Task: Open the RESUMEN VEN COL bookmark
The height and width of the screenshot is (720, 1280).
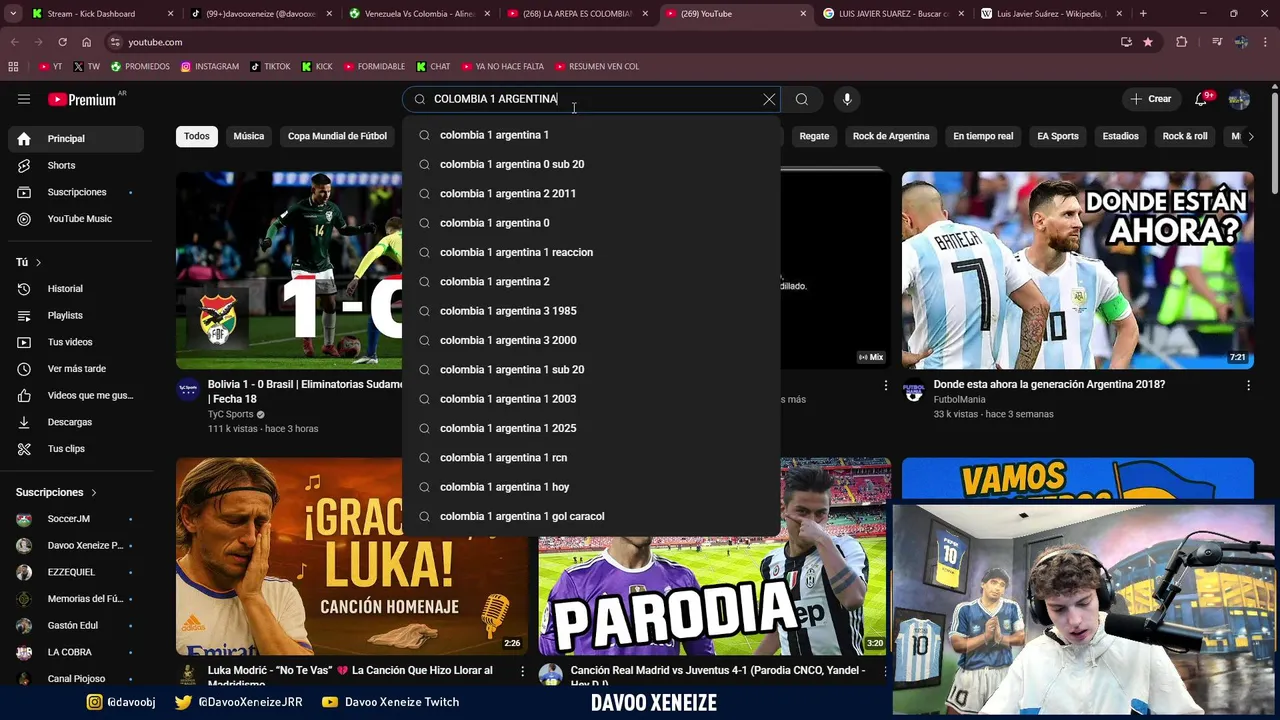Action: [596, 67]
